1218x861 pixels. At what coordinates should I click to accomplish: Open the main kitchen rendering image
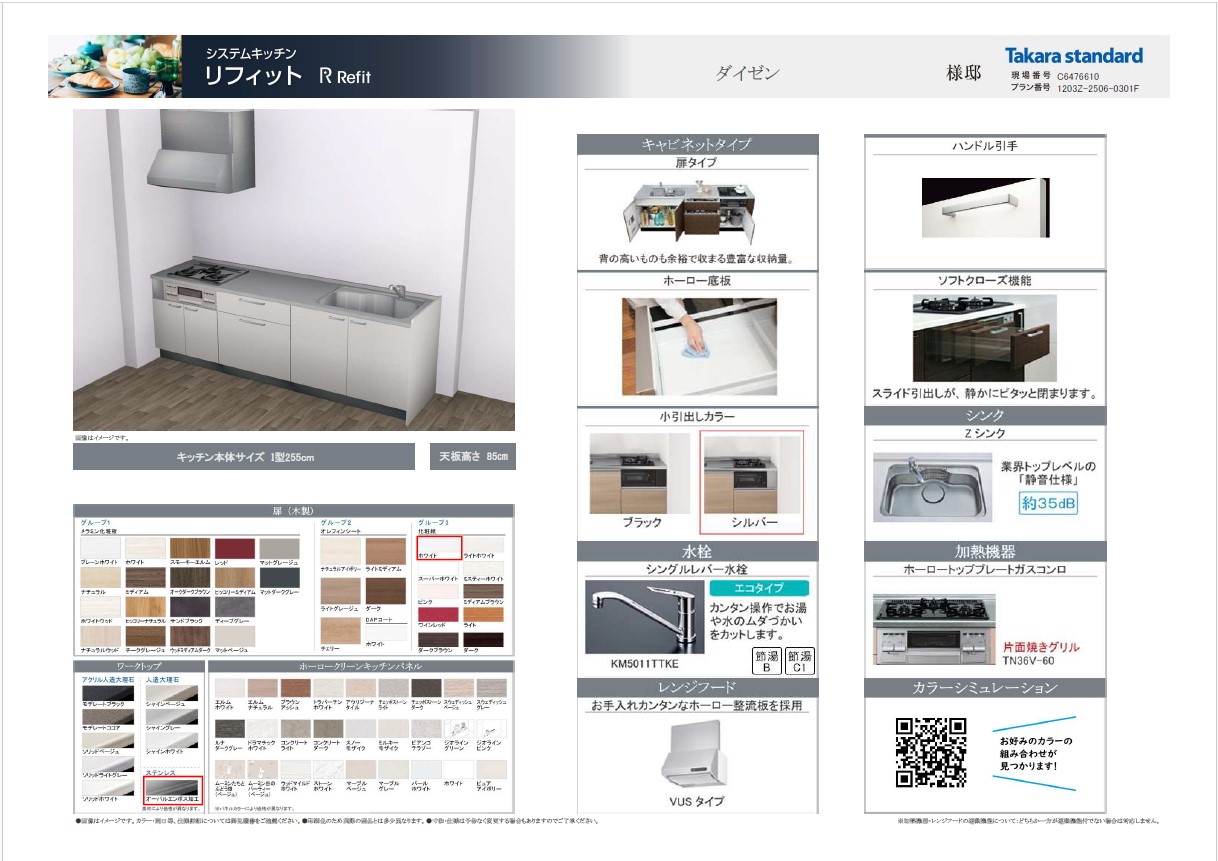(294, 270)
